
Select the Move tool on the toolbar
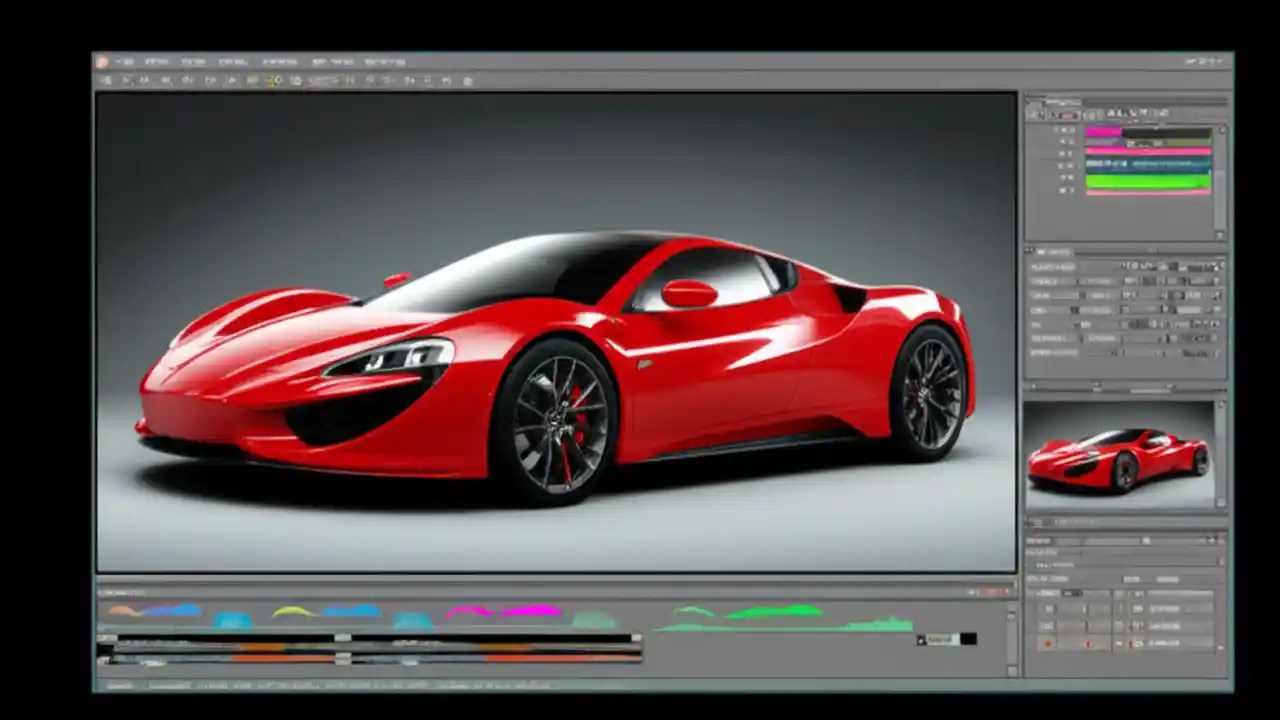point(110,80)
